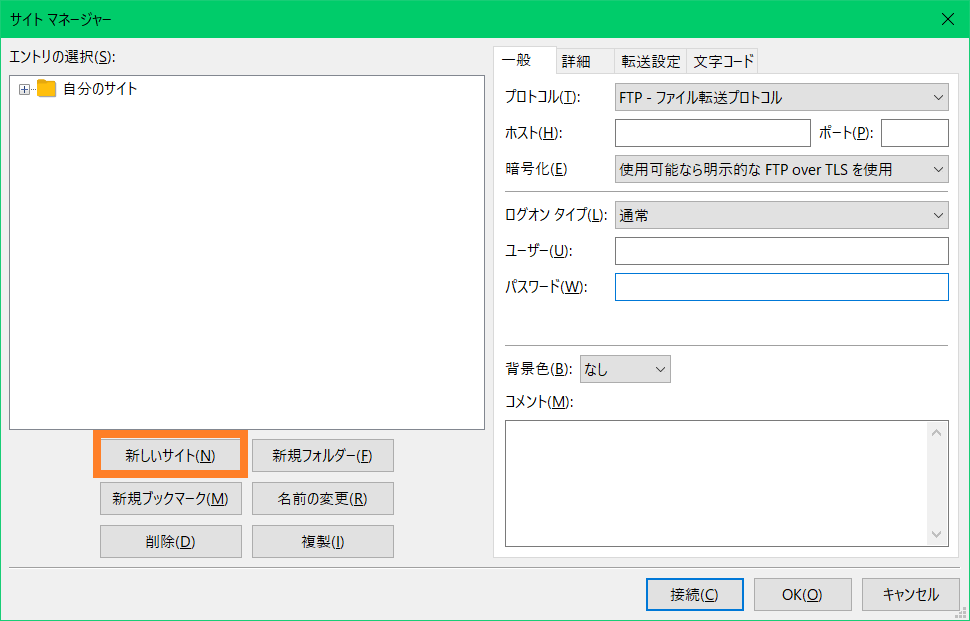Open the 暗号化 encryption dropdown

(781, 169)
